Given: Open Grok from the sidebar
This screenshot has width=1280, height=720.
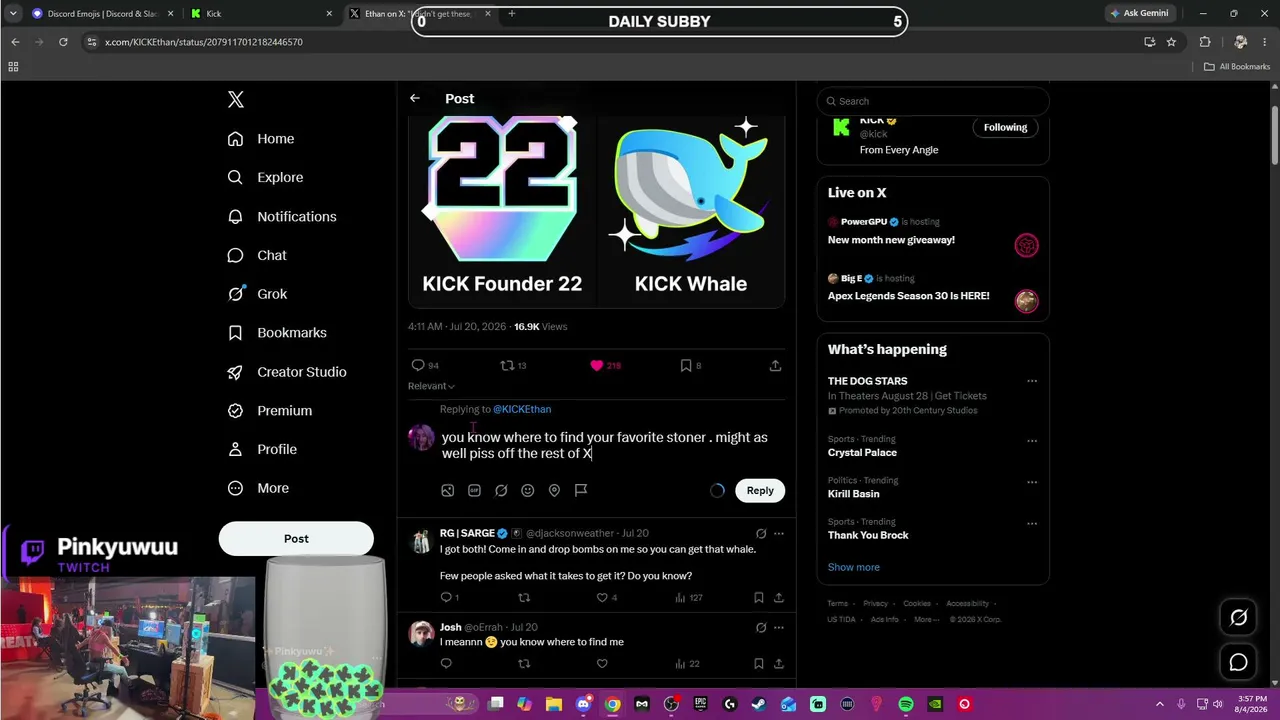Looking at the screenshot, I should coord(258,294).
